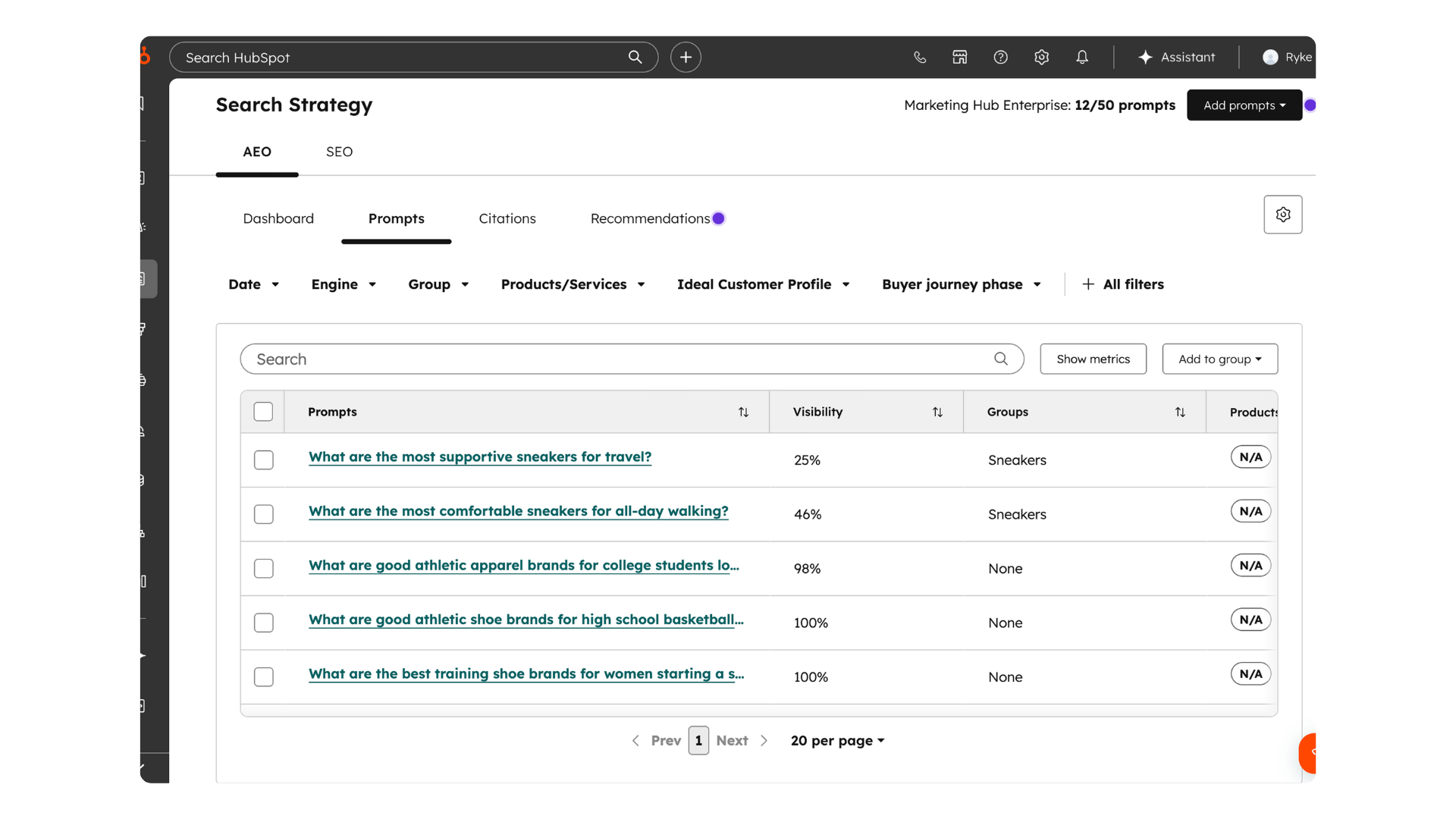
Task: Click the Search Strategy settings gear icon
Action: (x=1283, y=215)
